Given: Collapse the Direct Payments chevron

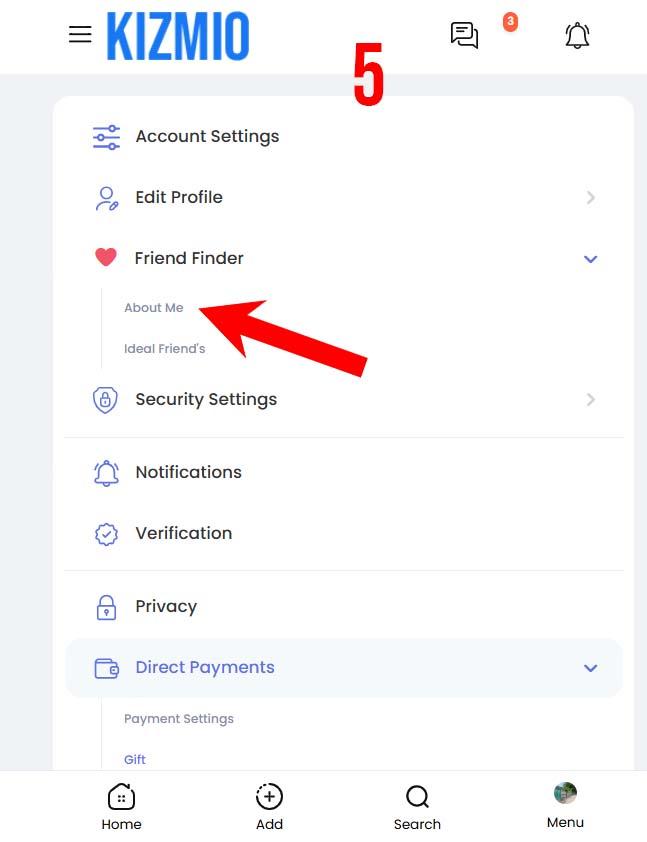Looking at the screenshot, I should click(x=590, y=669).
